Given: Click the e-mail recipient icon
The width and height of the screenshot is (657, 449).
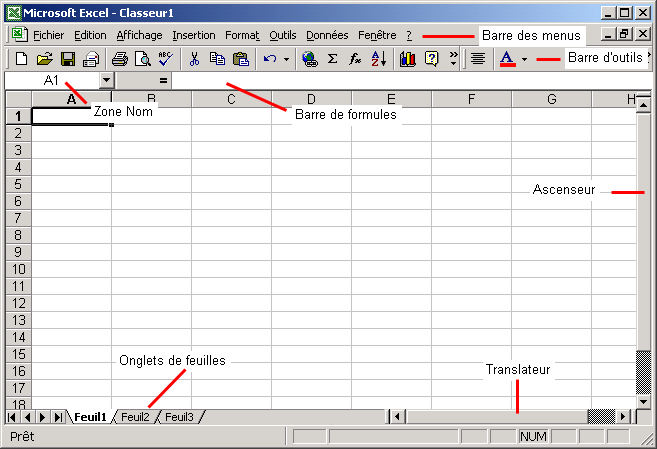Looking at the screenshot, I should coord(91,59).
